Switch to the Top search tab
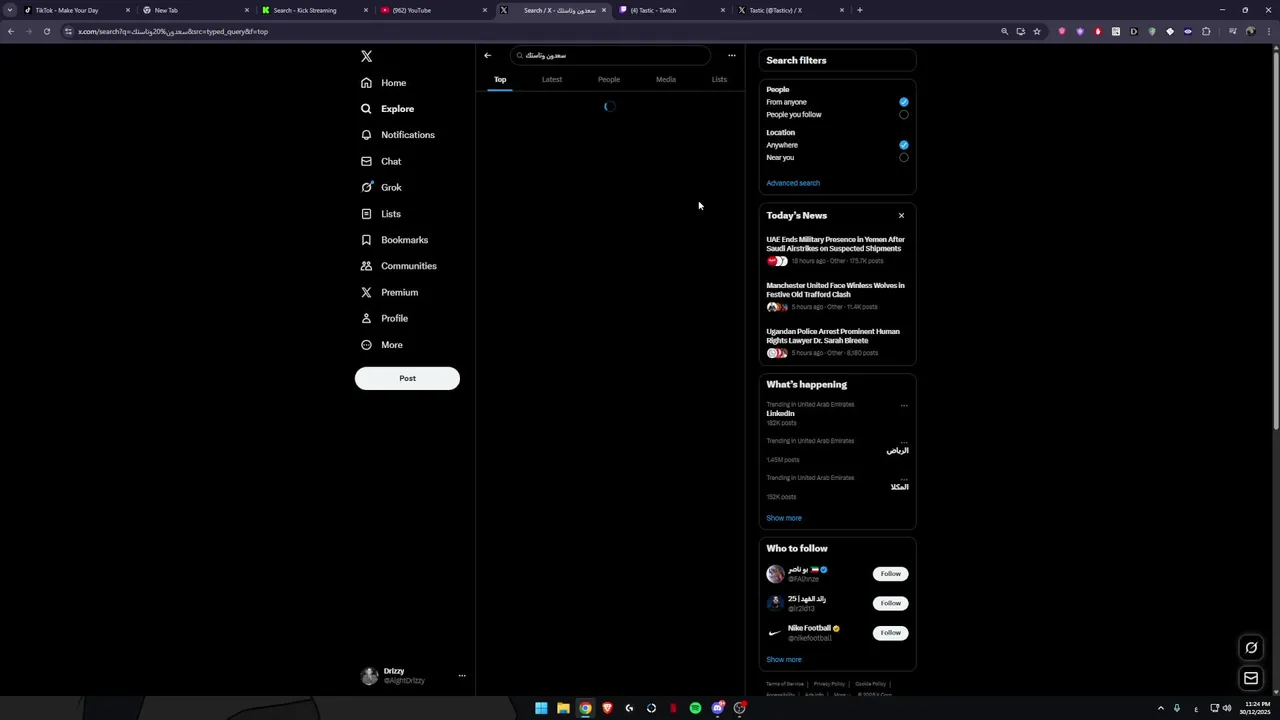The image size is (1280, 720). click(x=500, y=79)
